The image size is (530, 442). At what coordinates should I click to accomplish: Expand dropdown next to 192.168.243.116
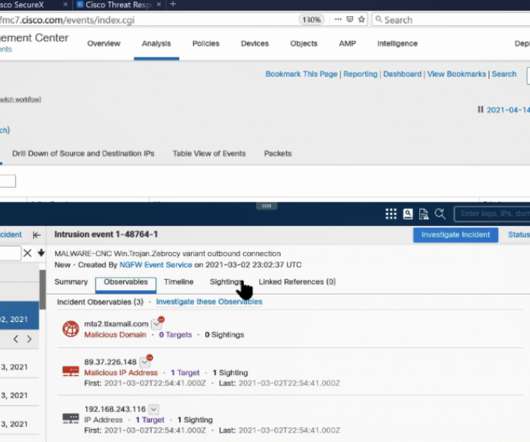tap(154, 409)
